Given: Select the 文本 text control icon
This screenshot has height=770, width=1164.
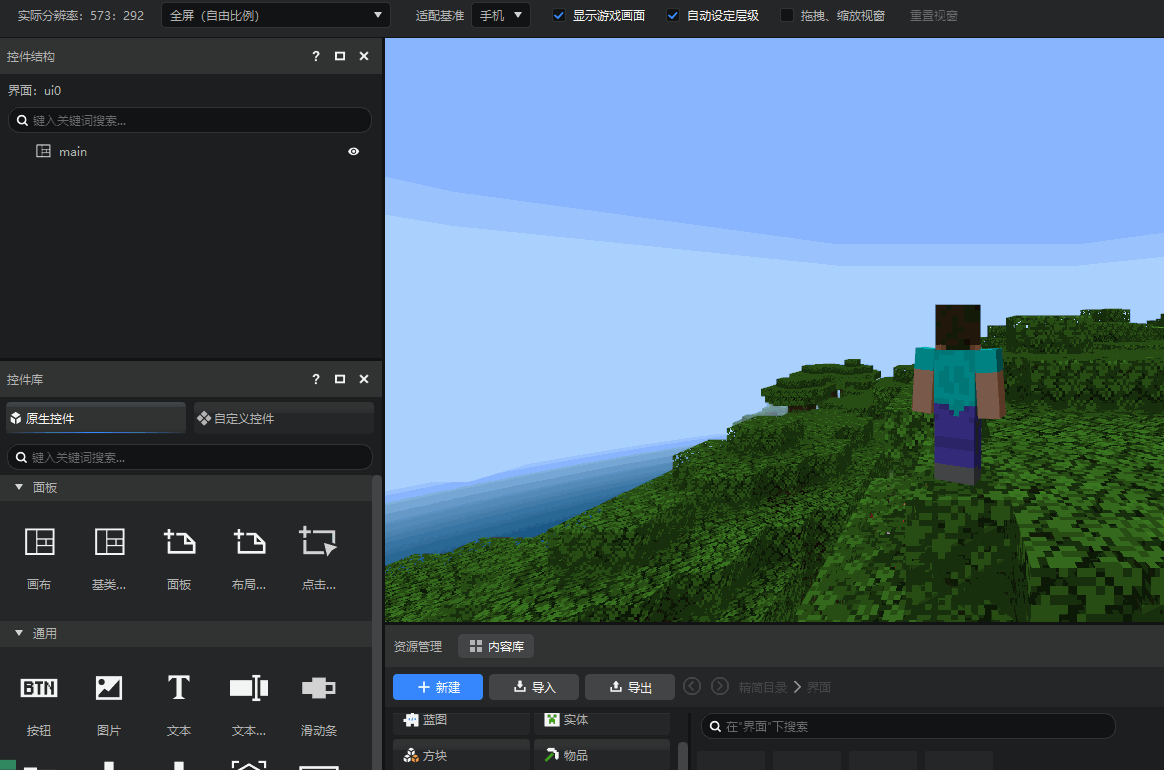Looking at the screenshot, I should pos(179,688).
